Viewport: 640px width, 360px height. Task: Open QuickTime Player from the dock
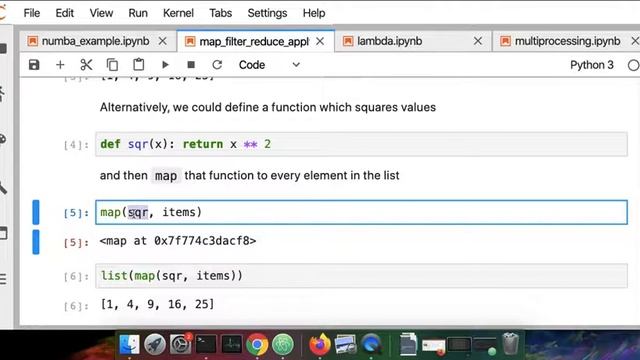tap(371, 344)
